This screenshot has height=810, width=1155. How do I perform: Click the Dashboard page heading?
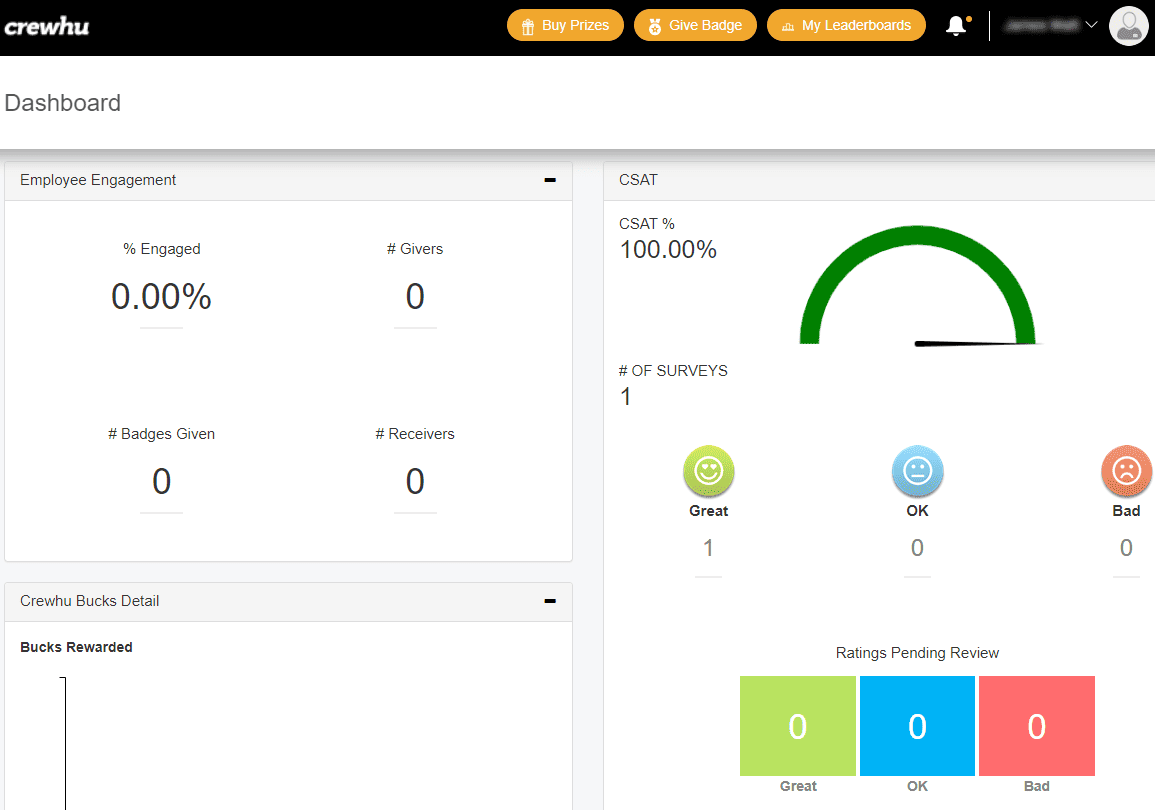63,103
